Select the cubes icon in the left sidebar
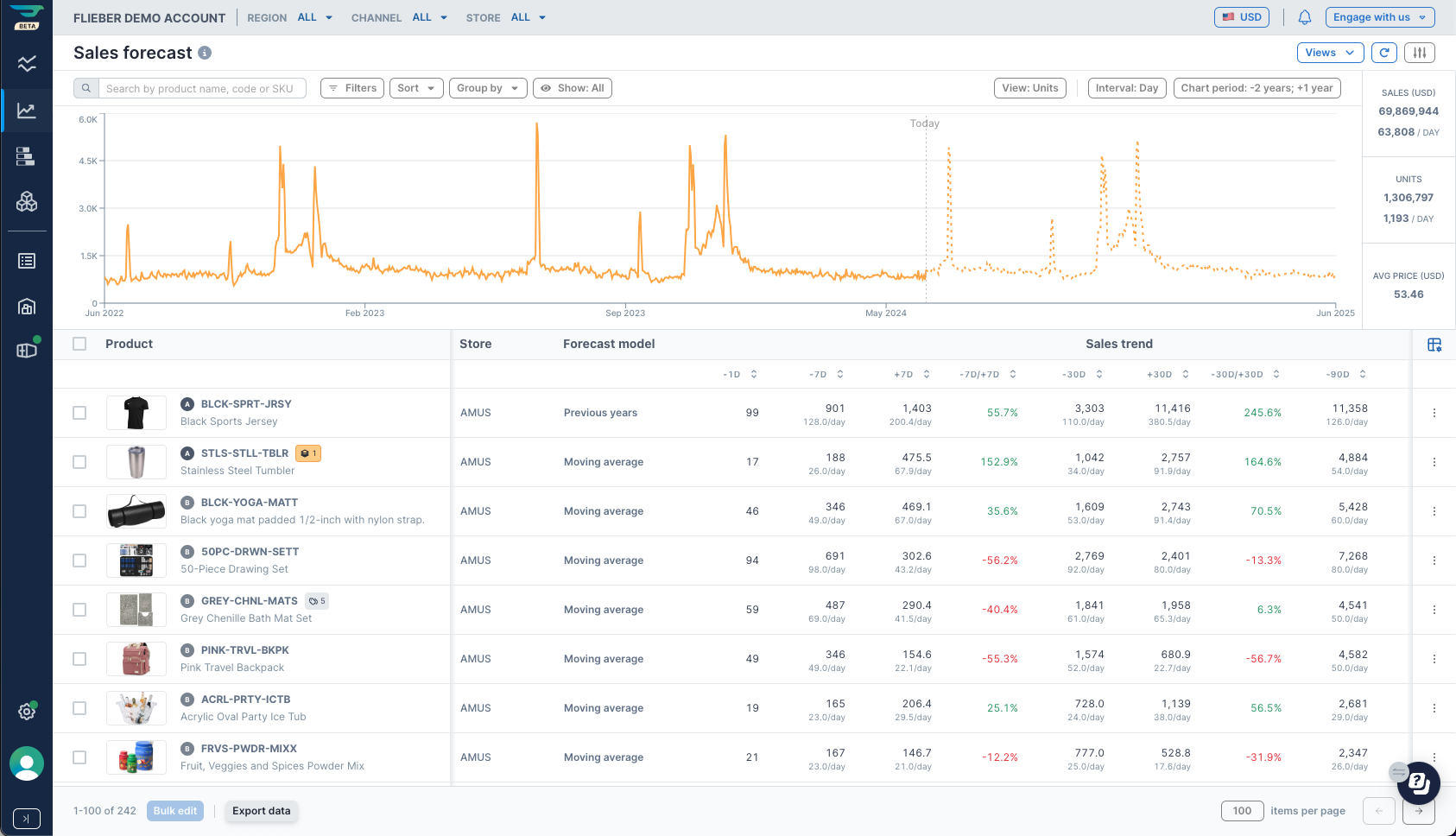The image size is (1456, 836). click(x=27, y=201)
